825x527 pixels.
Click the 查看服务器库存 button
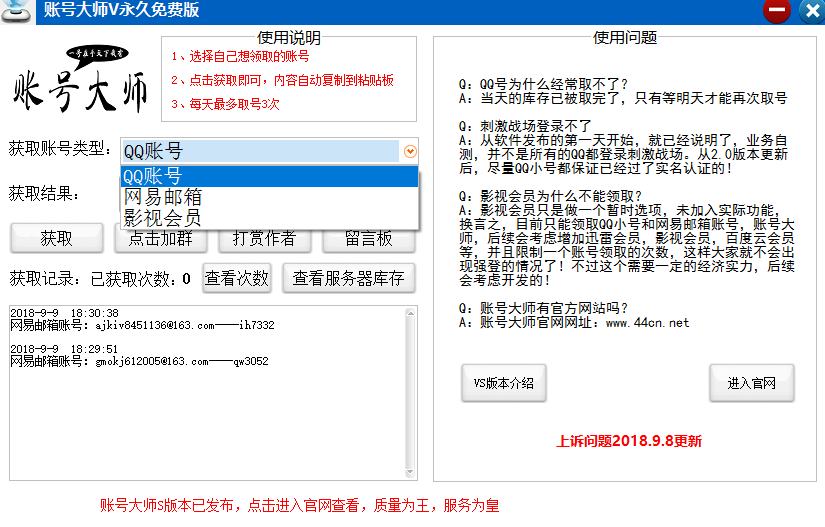coord(349,278)
